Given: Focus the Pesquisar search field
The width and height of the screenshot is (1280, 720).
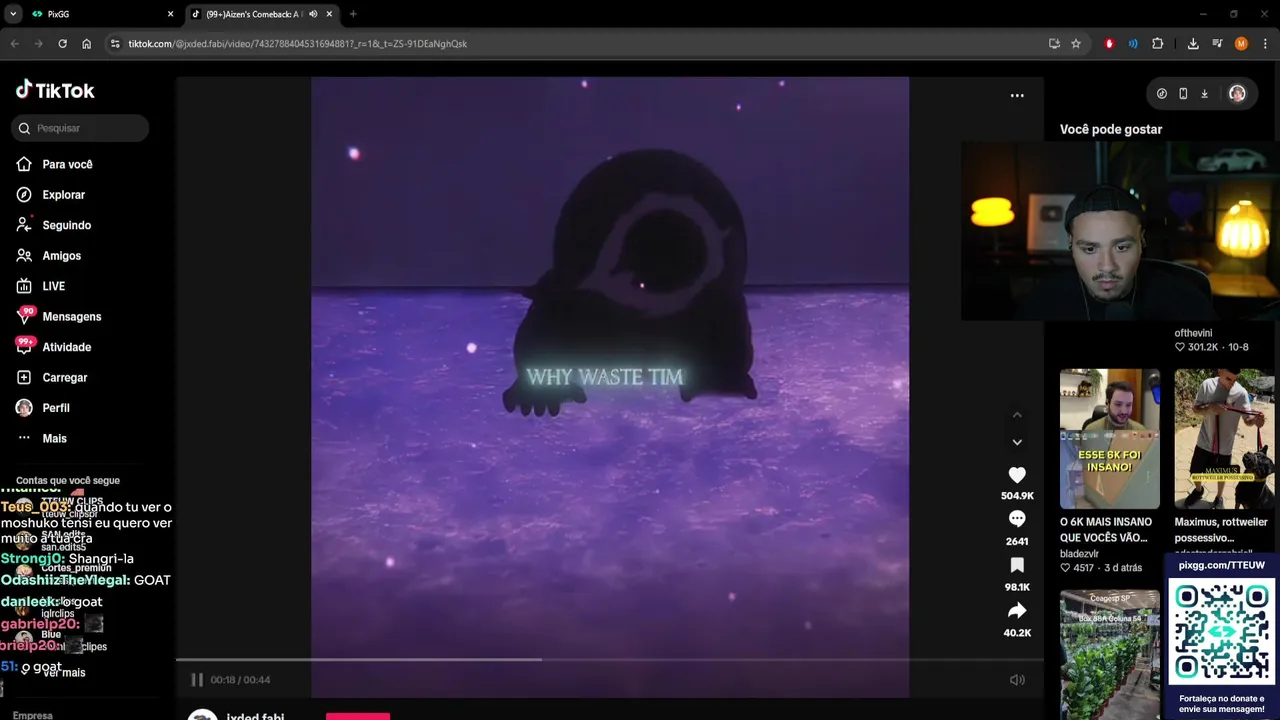Looking at the screenshot, I should [x=80, y=128].
